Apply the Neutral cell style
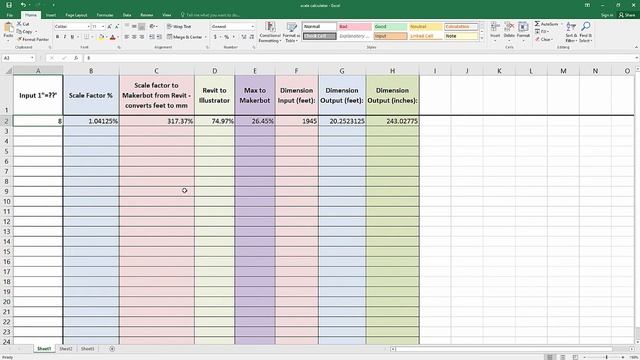Screen dimensions: 640x360 coord(425,27)
